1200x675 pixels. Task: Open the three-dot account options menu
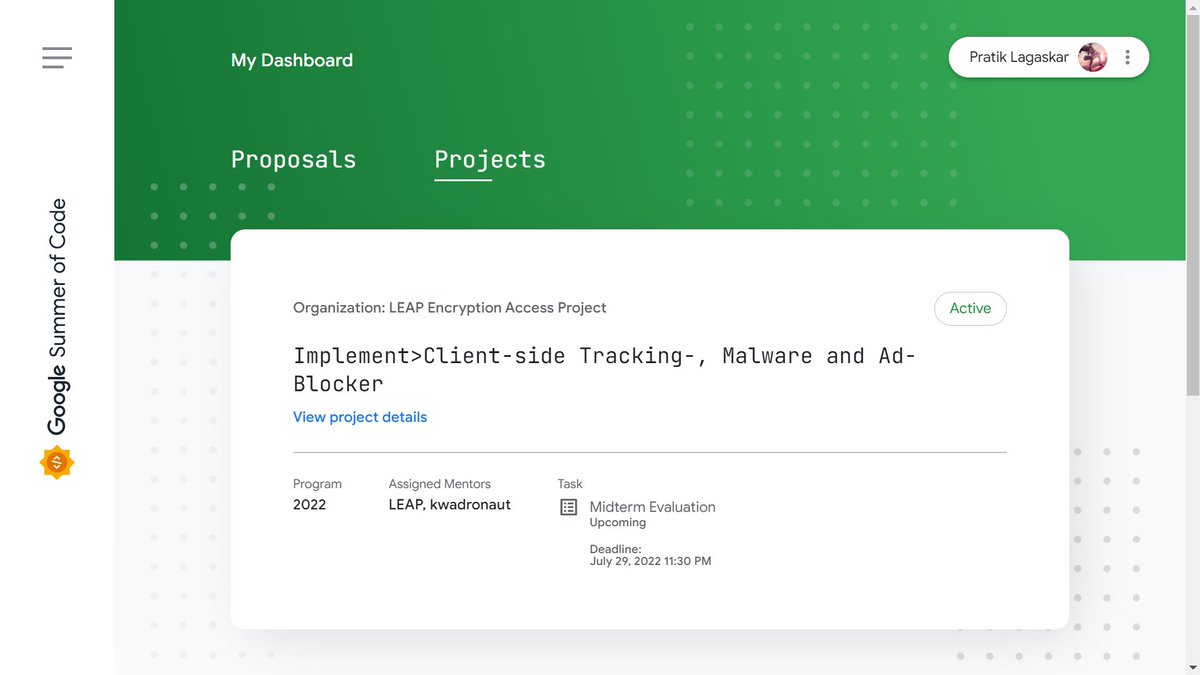click(x=1128, y=57)
